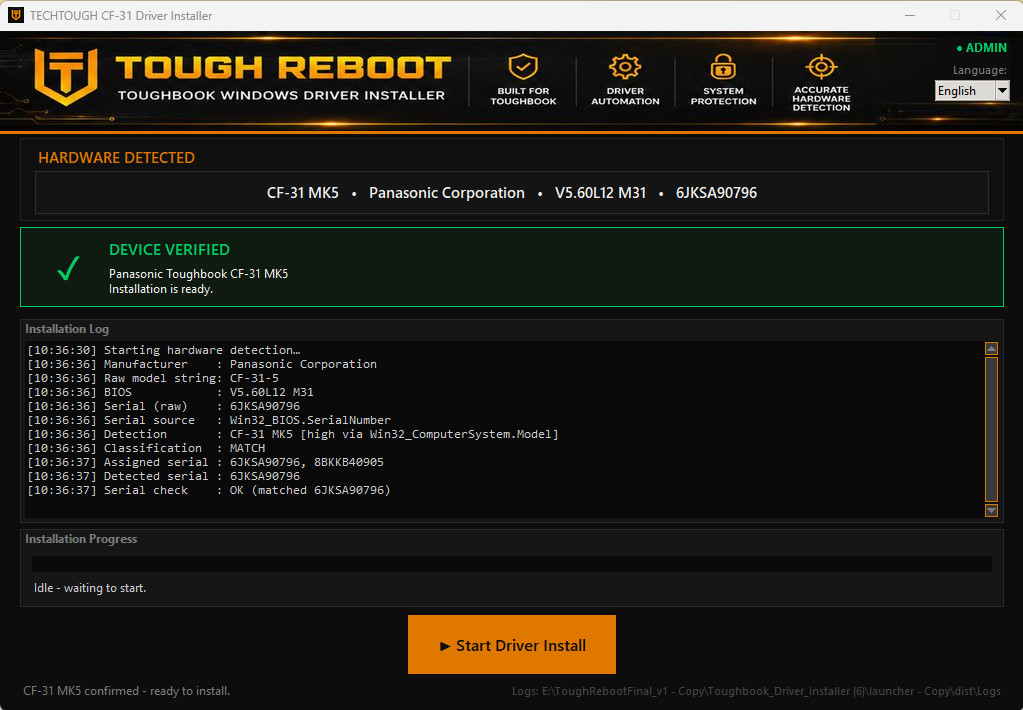
Task: Click the detected hardware info field
Action: (512, 193)
